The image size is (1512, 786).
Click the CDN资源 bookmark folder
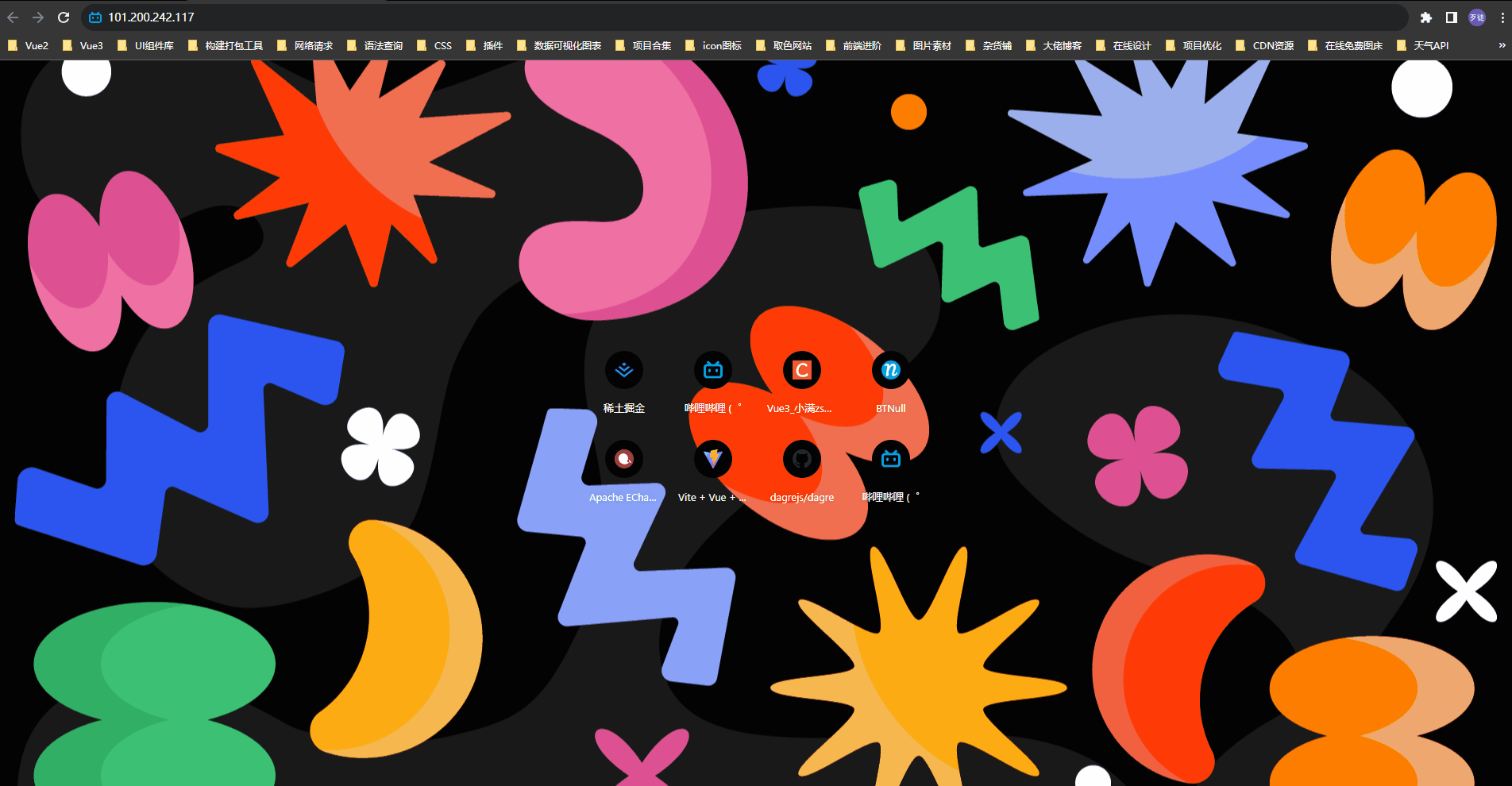point(1265,45)
